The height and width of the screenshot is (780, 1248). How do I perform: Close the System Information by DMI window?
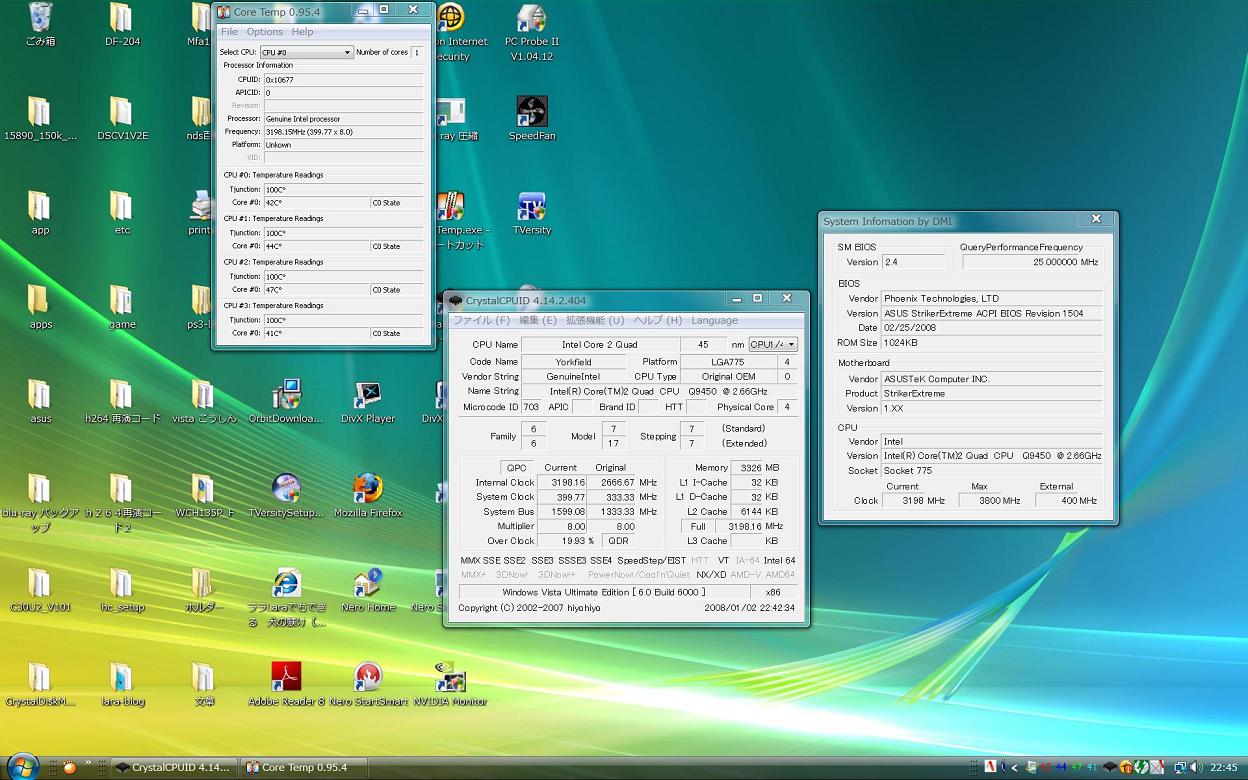(1095, 218)
